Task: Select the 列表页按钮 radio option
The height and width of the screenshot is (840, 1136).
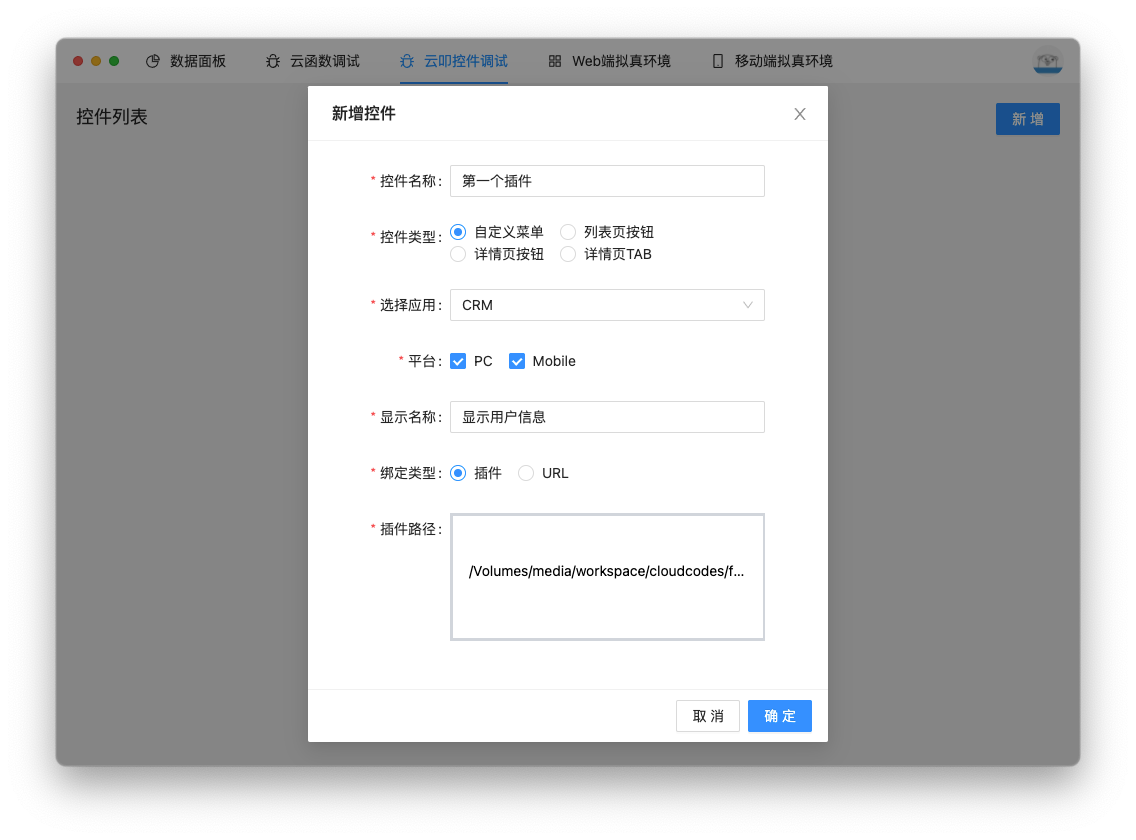Action: (568, 232)
